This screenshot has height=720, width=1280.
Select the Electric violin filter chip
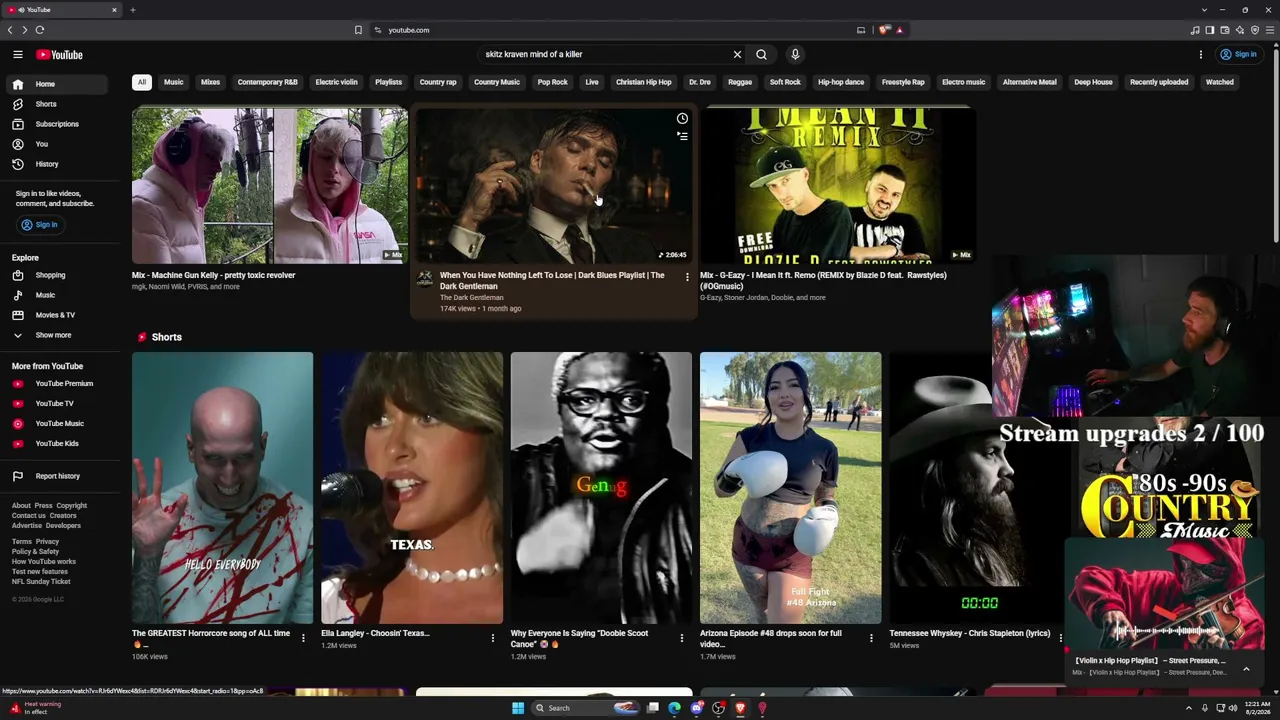pyautogui.click(x=336, y=82)
